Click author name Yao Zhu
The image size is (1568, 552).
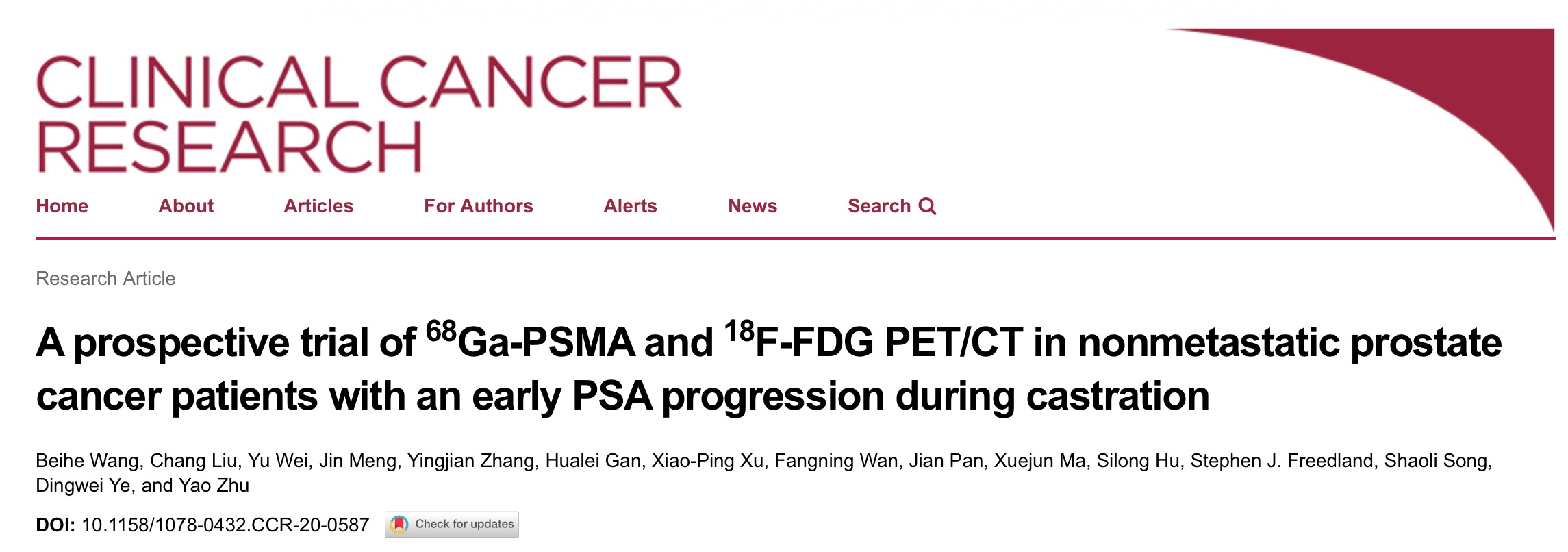[214, 486]
